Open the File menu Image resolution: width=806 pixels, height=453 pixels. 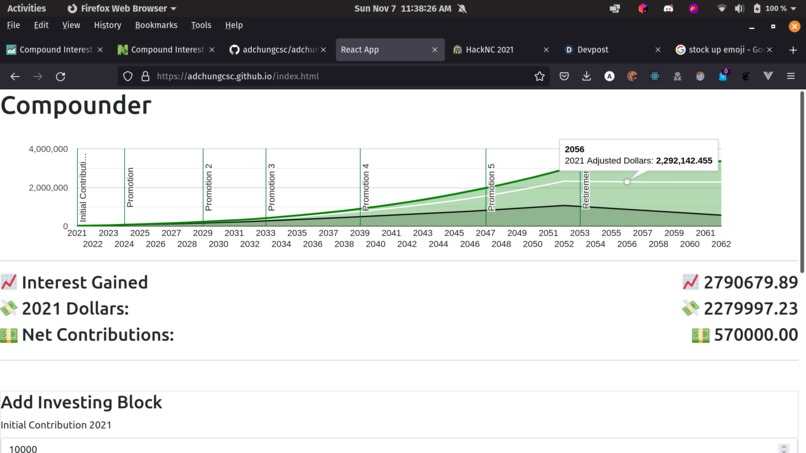pos(13,25)
